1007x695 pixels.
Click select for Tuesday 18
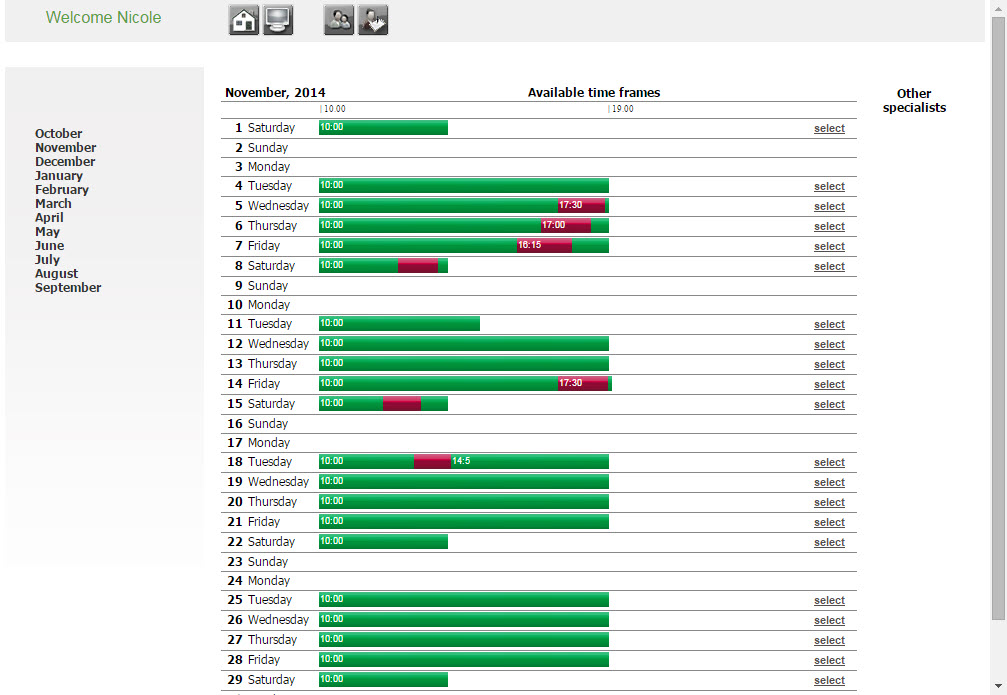(x=829, y=463)
